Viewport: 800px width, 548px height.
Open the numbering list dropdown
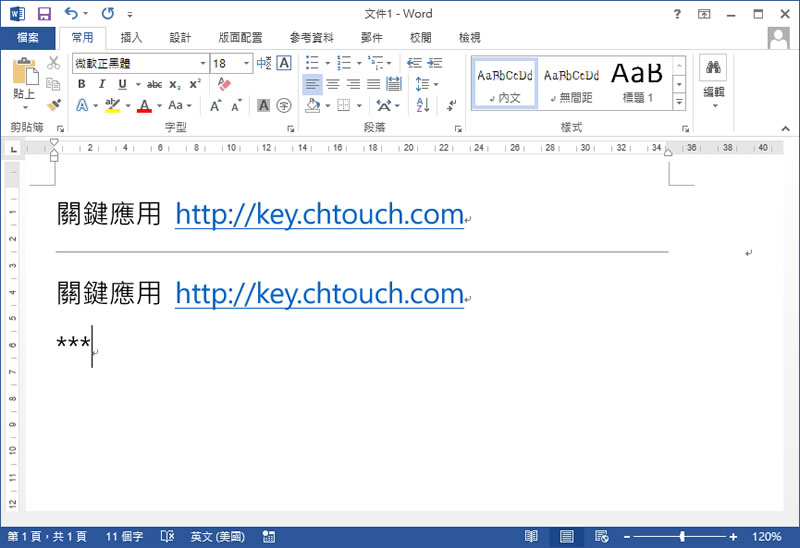tap(359, 63)
